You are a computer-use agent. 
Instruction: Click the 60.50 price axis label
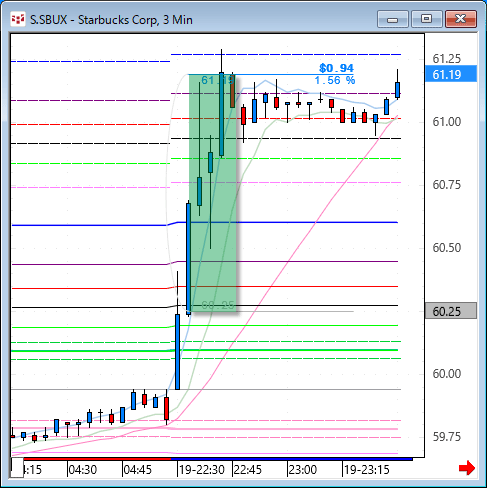click(x=446, y=248)
